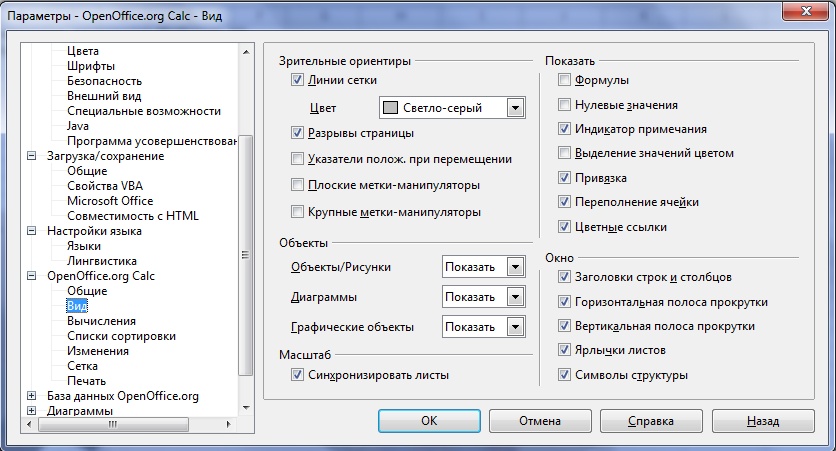836x451 pixels.
Task: Disable the Линии сетки checkbox
Action: click(x=297, y=80)
